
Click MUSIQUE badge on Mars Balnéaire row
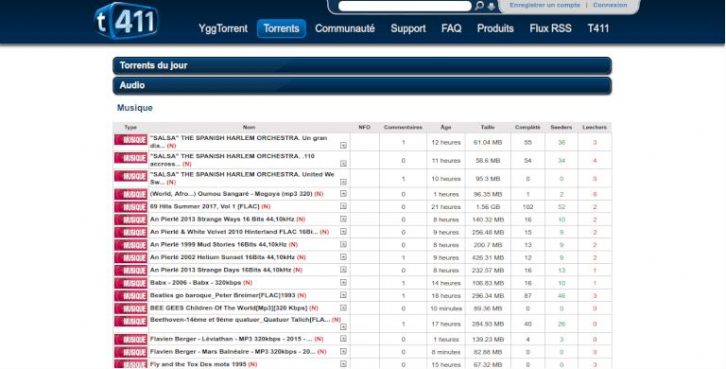131,352
